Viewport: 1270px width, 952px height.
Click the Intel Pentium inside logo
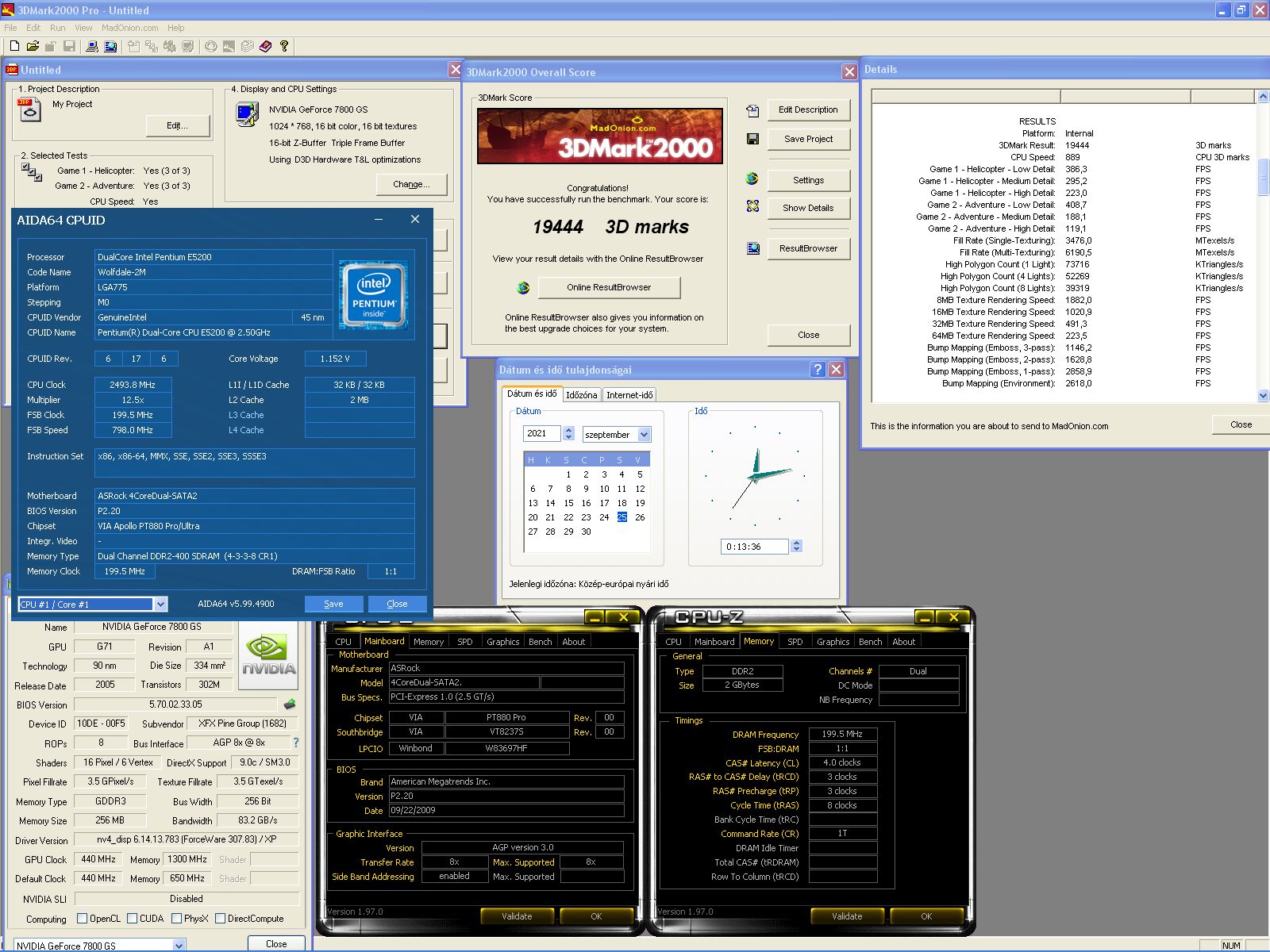pyautogui.click(x=374, y=295)
